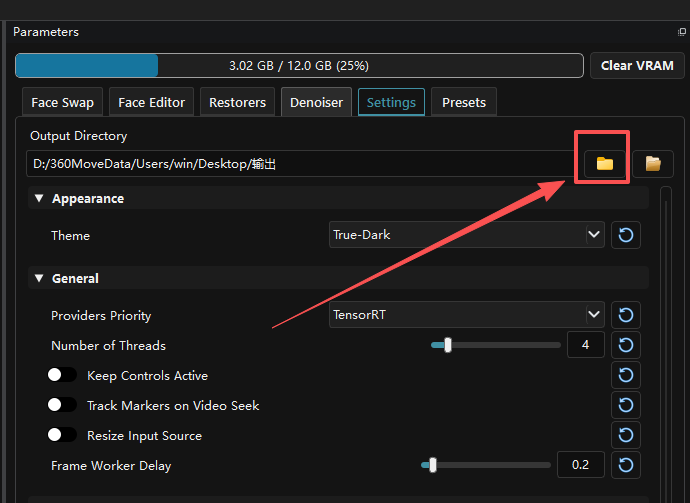Click the Theme label text
The height and width of the screenshot is (503, 690).
click(70, 235)
